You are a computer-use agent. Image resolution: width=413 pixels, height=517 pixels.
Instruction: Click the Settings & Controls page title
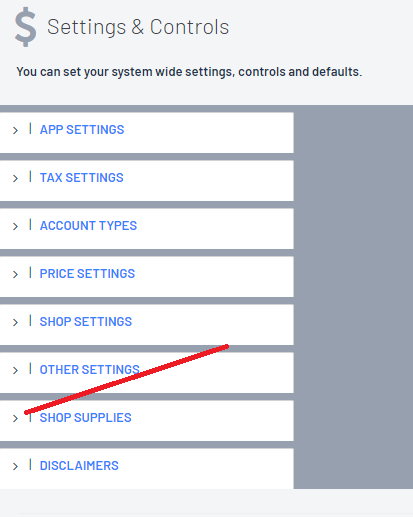click(138, 27)
